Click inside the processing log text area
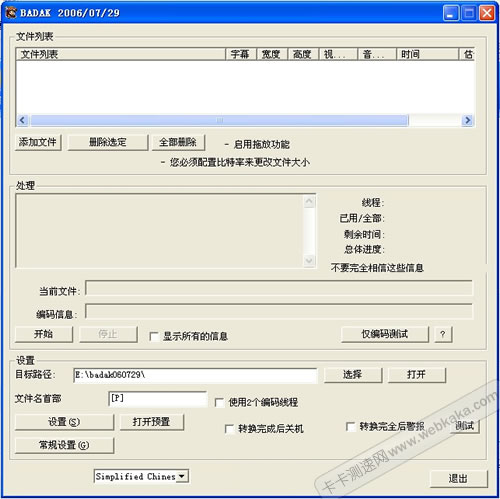 tap(159, 231)
